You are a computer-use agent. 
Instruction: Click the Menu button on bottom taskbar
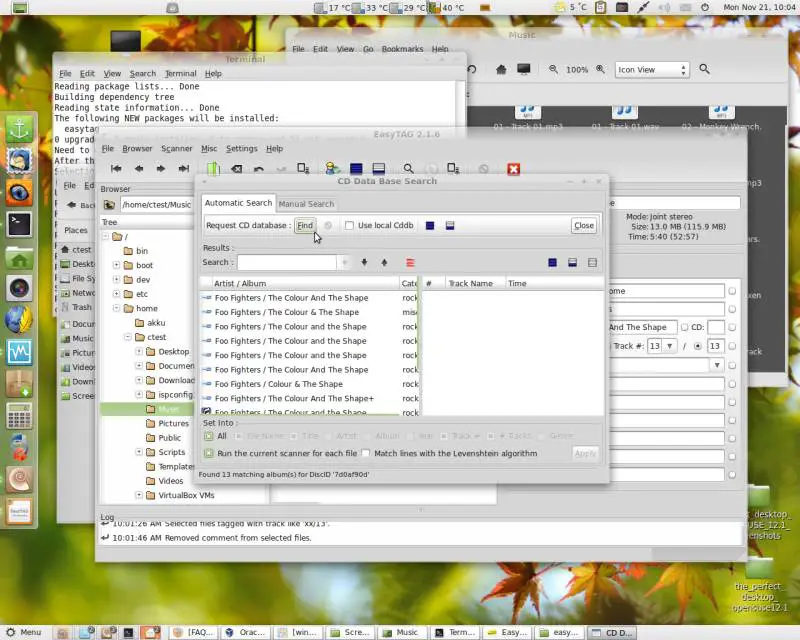pyautogui.click(x=23, y=632)
